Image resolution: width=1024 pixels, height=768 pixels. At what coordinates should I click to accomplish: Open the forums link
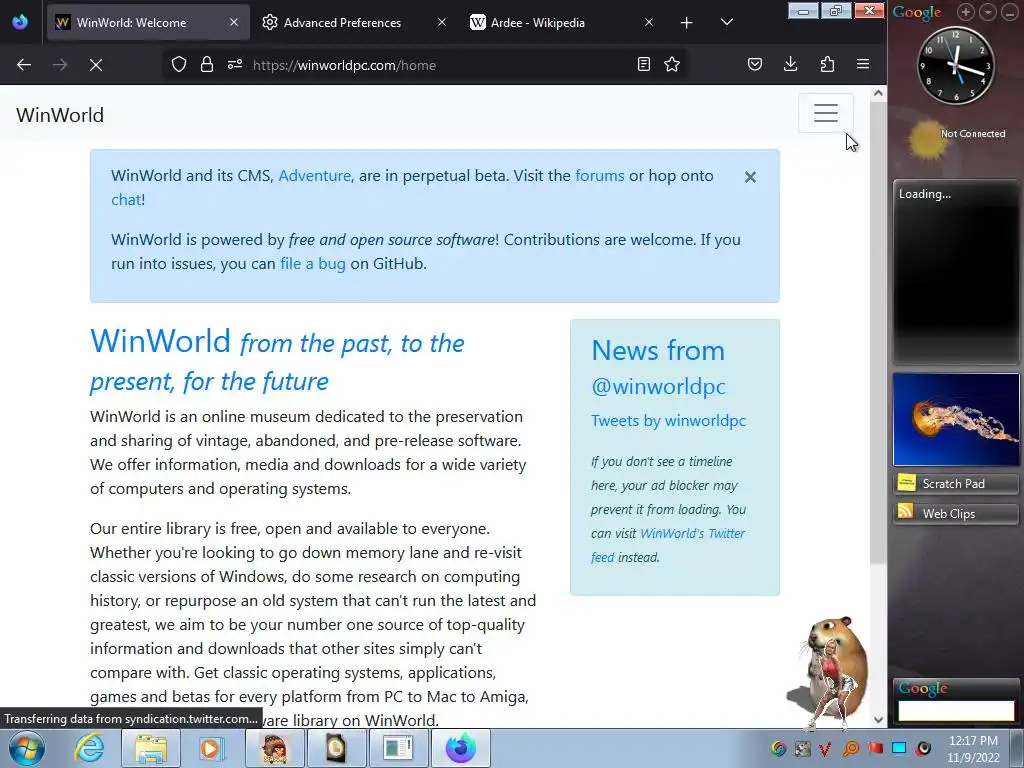(600, 176)
